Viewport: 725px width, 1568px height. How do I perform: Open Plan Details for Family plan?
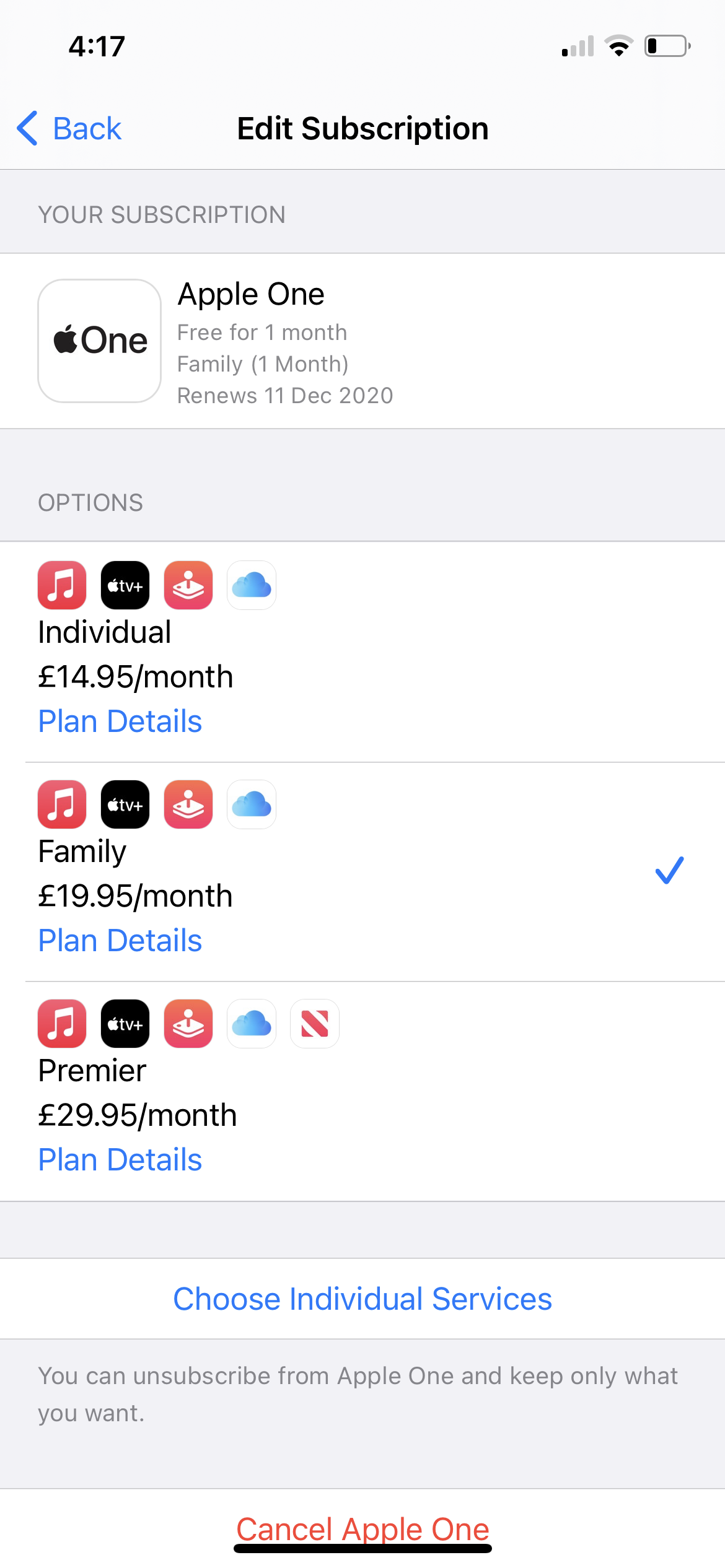click(x=120, y=941)
